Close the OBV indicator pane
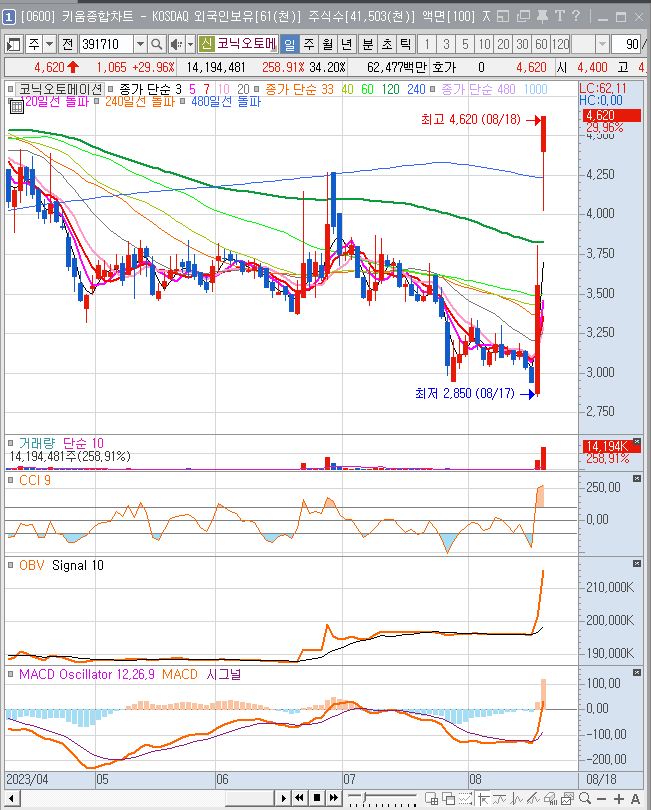This screenshot has width=651, height=810. pyautogui.click(x=637, y=564)
